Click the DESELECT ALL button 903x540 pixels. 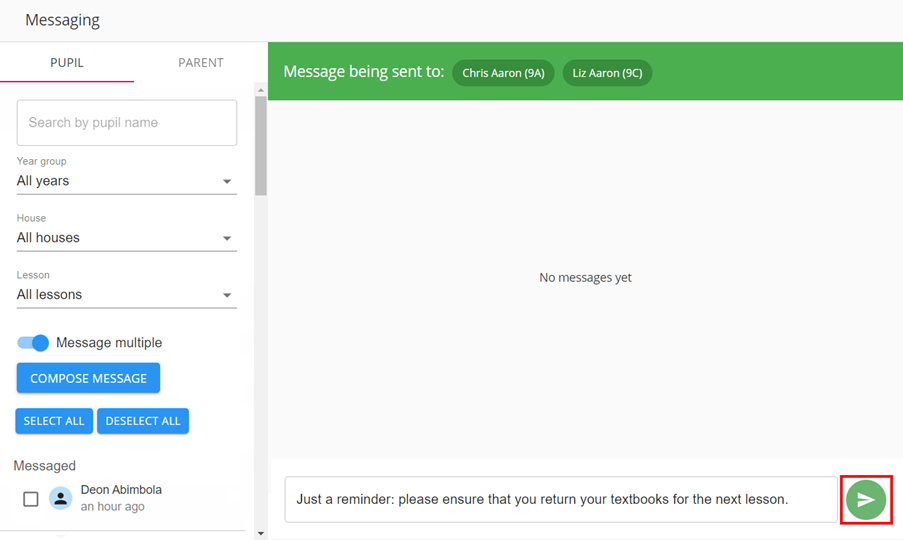click(143, 421)
